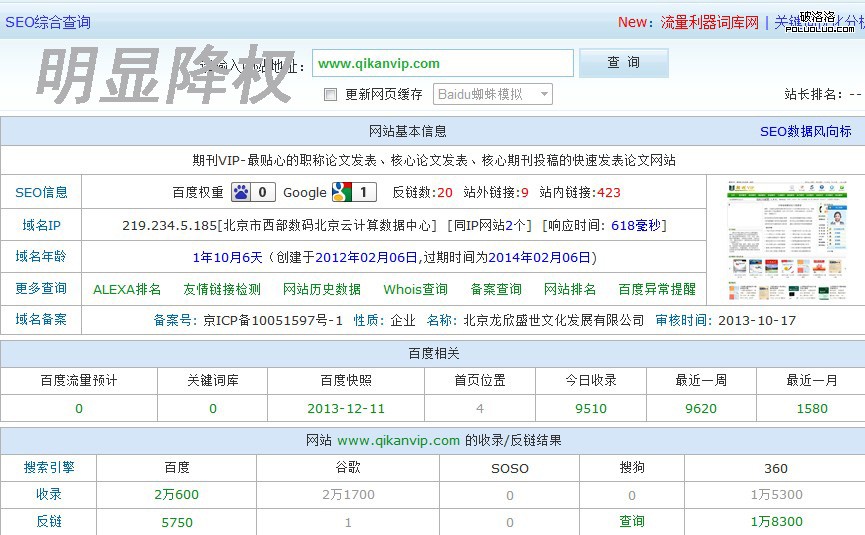Toggle the 更新网页缓存 checkbox
Viewport: 865px width, 535px height.
(x=330, y=94)
